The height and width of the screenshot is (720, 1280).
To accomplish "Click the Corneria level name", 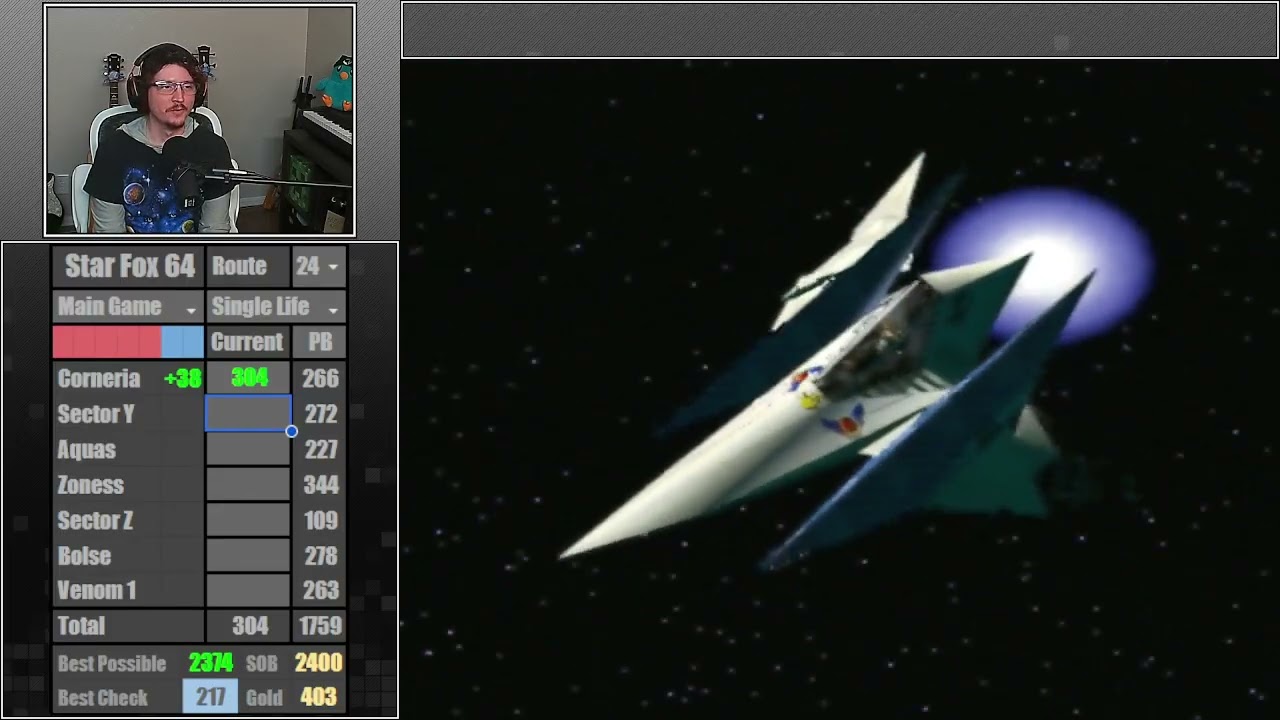I will 98,378.
